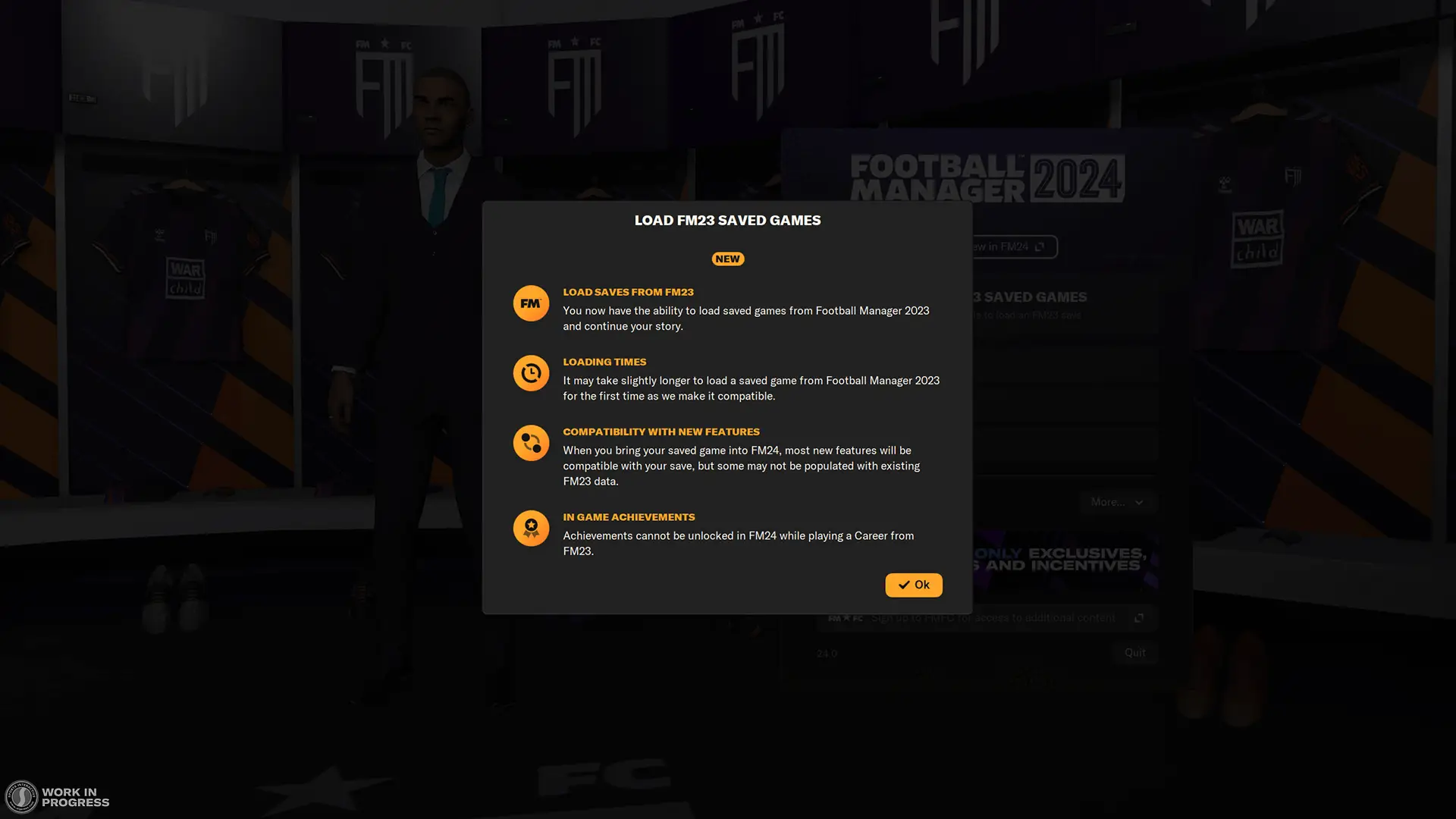Viewport: 1456px width, 819px height.
Task: Click the Work In Progress badge logo
Action: pyautogui.click(x=21, y=797)
